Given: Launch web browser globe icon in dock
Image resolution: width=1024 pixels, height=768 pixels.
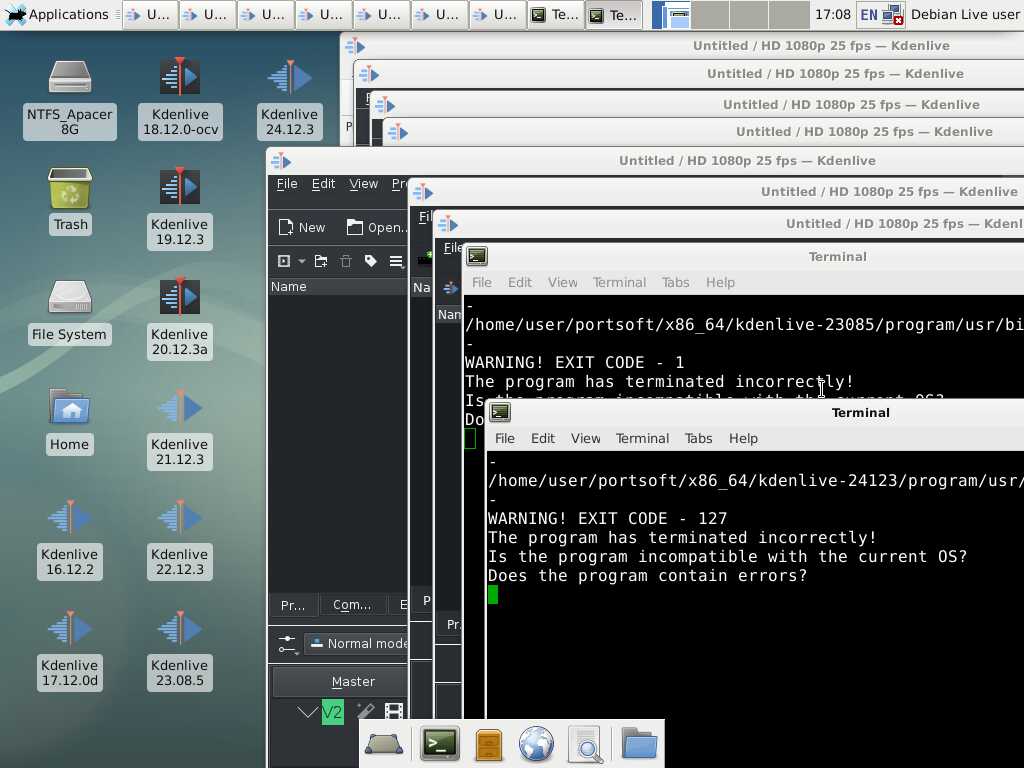Looking at the screenshot, I should point(537,744).
